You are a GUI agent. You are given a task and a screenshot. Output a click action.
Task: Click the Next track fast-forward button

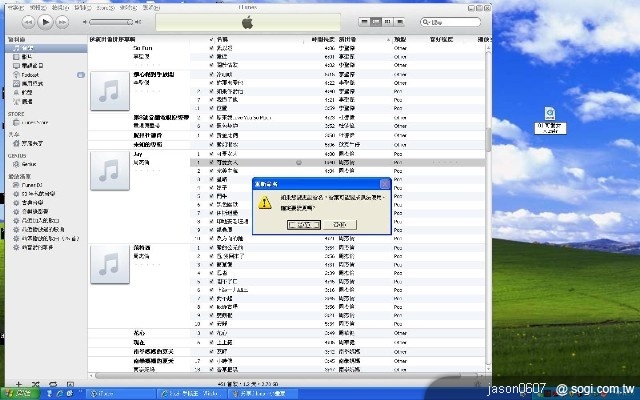(62, 21)
